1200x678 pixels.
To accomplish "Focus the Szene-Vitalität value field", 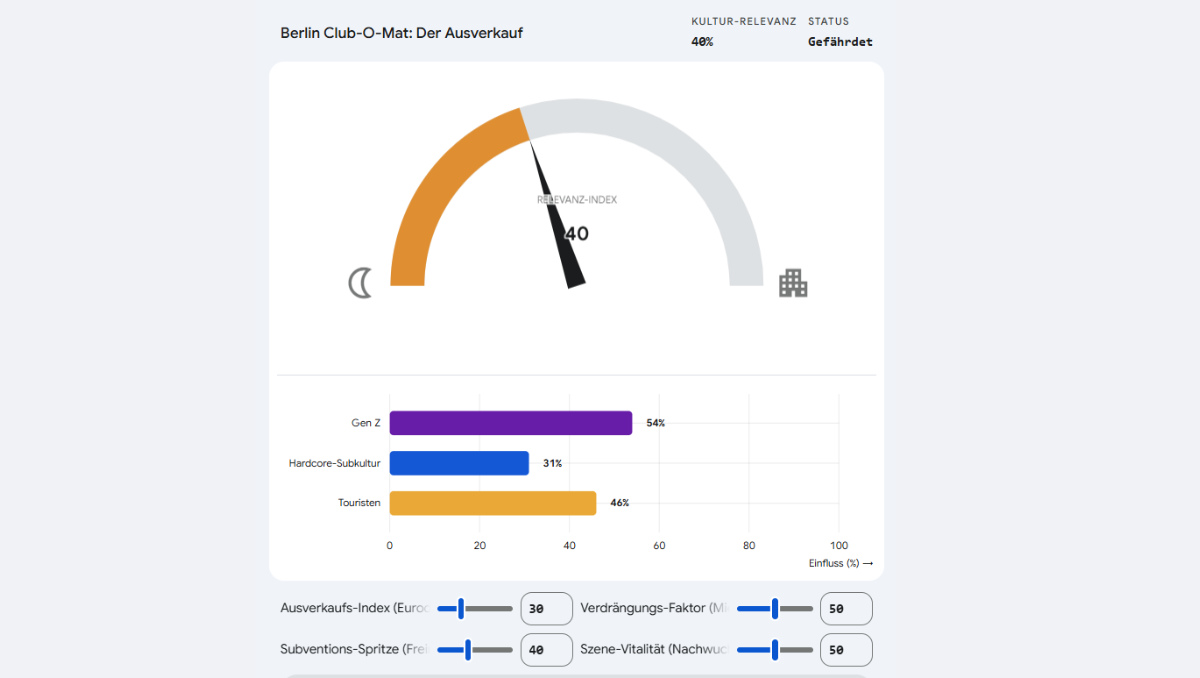I will pyautogui.click(x=845, y=650).
